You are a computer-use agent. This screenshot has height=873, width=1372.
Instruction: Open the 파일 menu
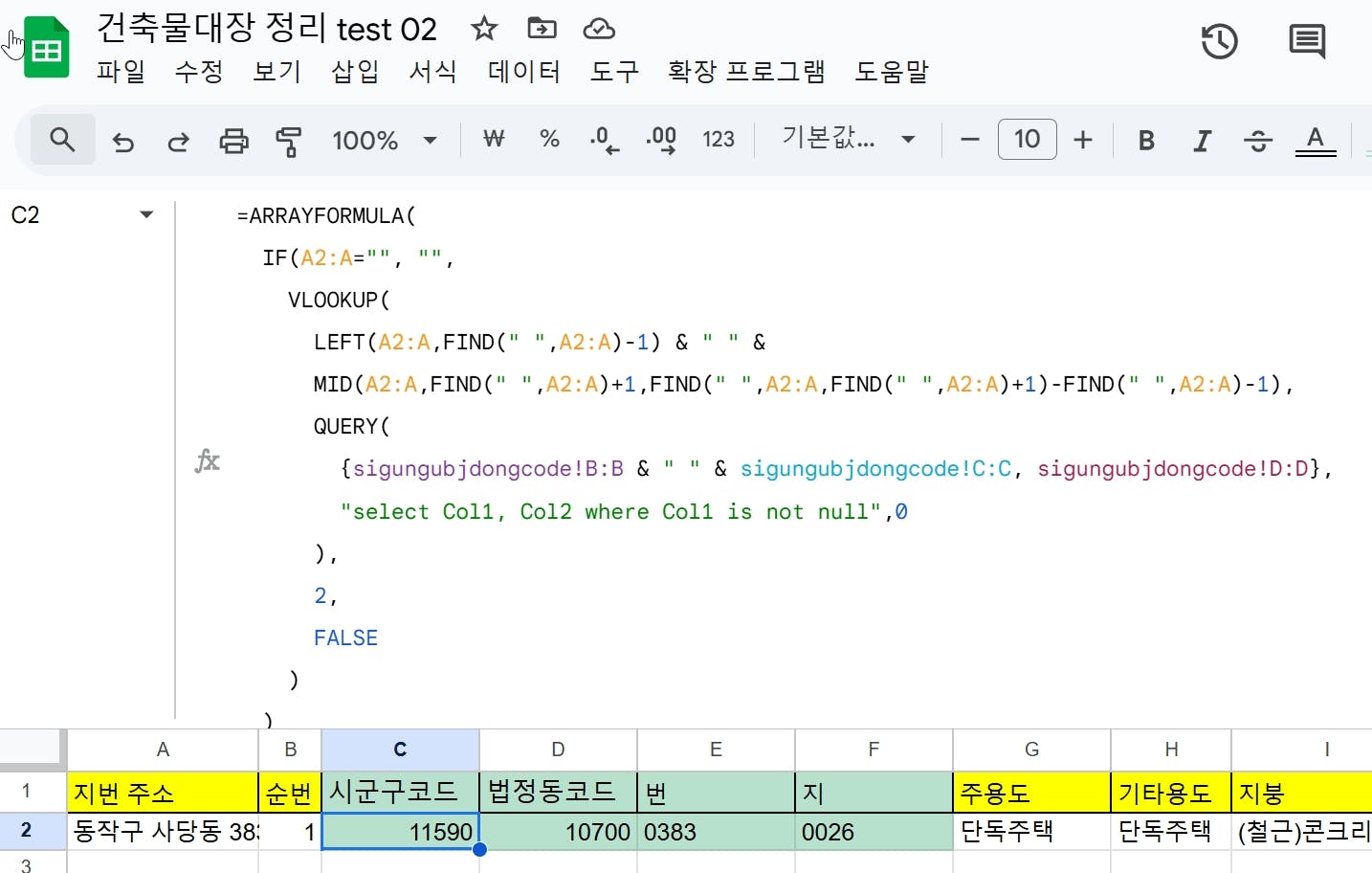point(121,72)
